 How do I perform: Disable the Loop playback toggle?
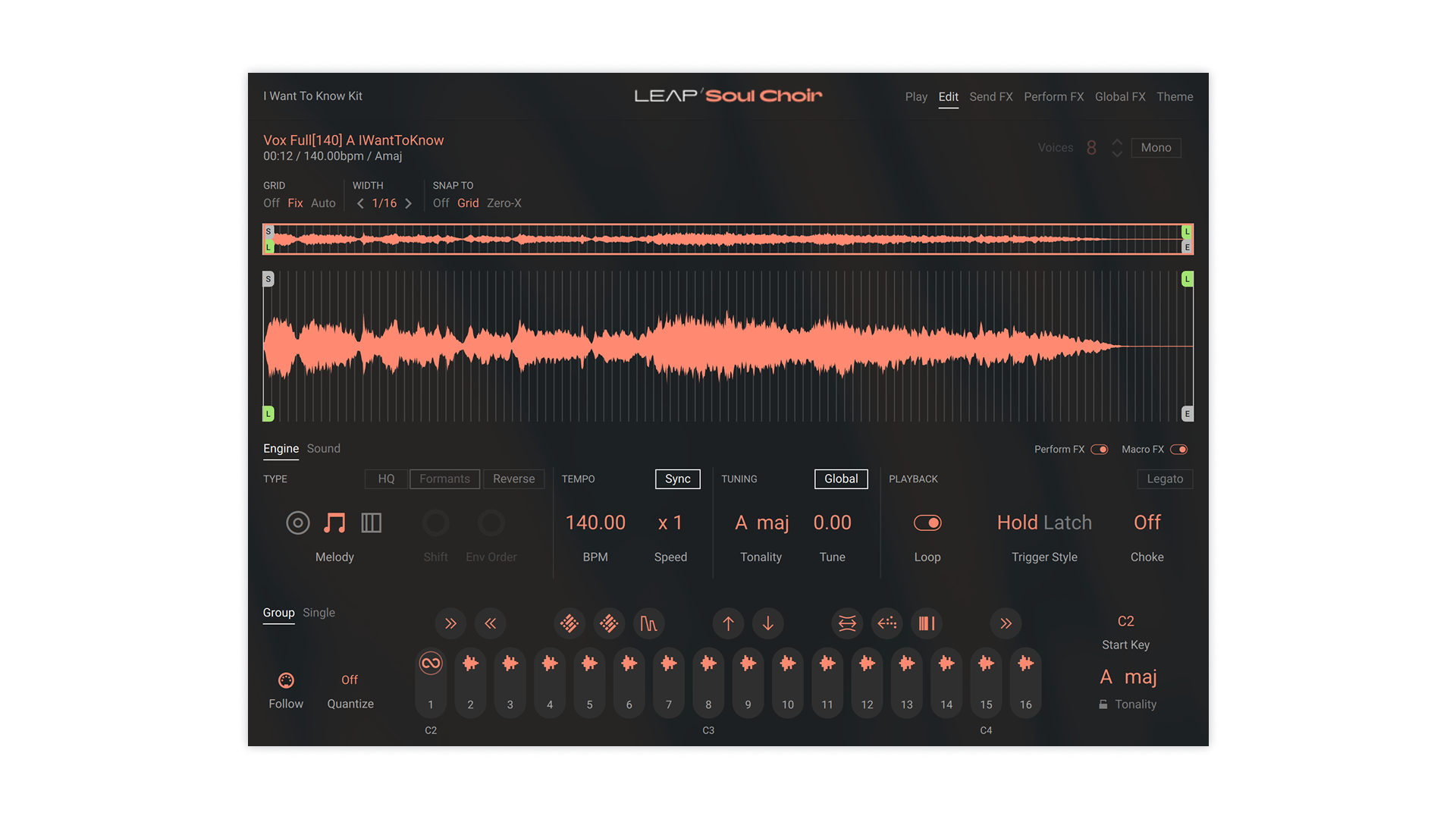tap(928, 522)
